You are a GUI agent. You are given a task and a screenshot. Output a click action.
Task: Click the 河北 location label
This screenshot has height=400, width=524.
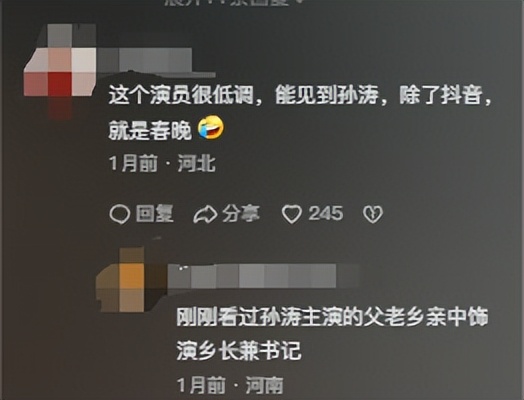tap(197, 164)
